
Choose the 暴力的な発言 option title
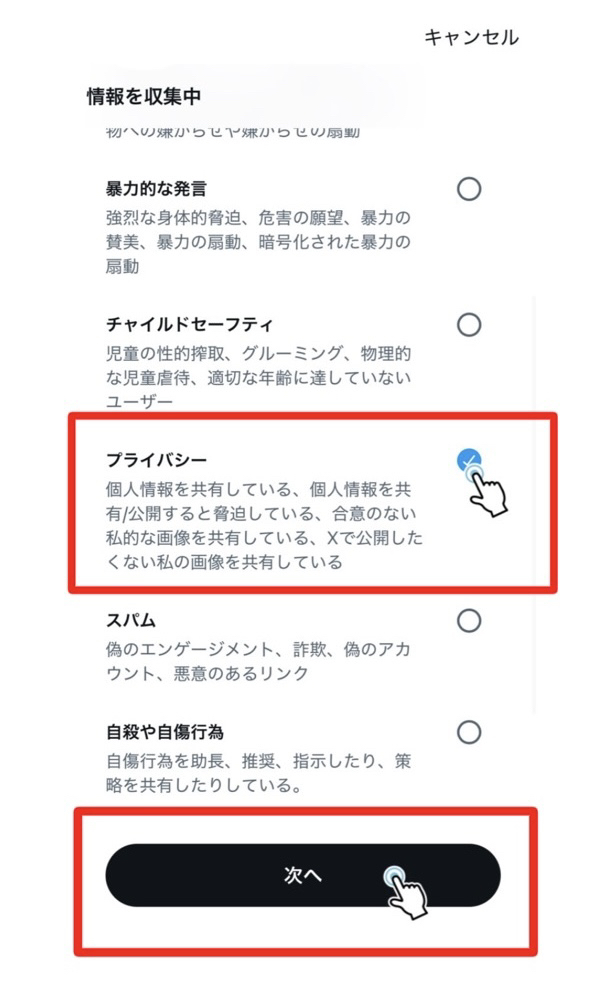coord(156,189)
